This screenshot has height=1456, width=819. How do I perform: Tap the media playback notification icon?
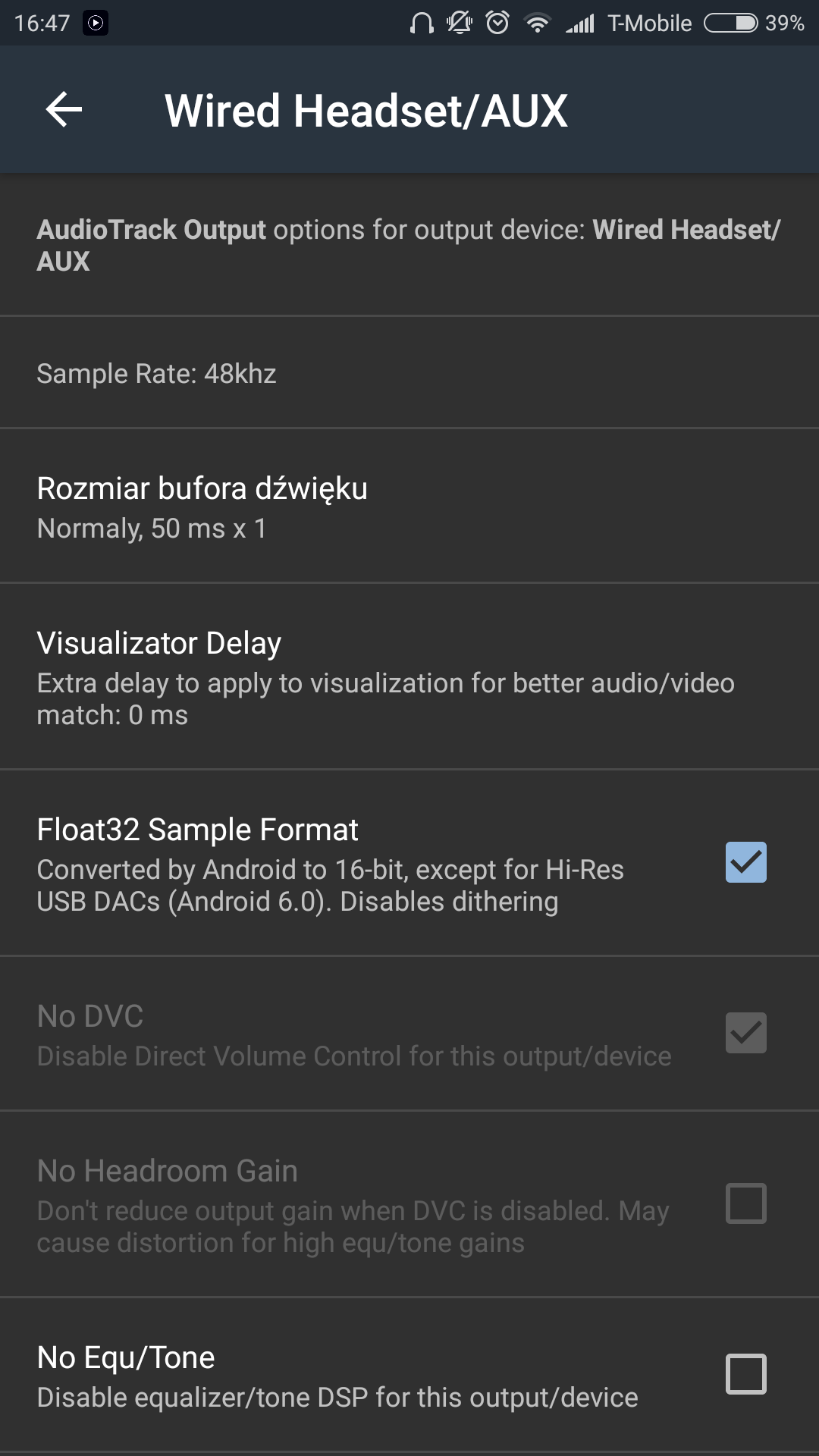pyautogui.click(x=96, y=24)
